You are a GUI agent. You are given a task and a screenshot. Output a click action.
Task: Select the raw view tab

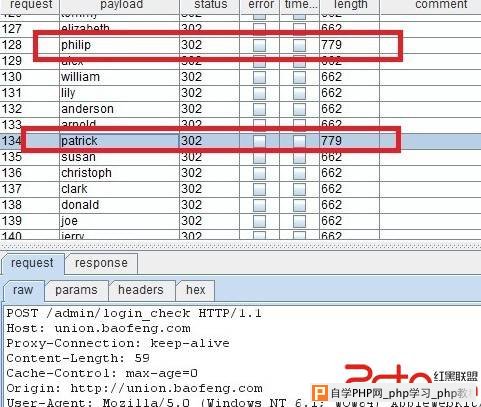click(x=23, y=290)
